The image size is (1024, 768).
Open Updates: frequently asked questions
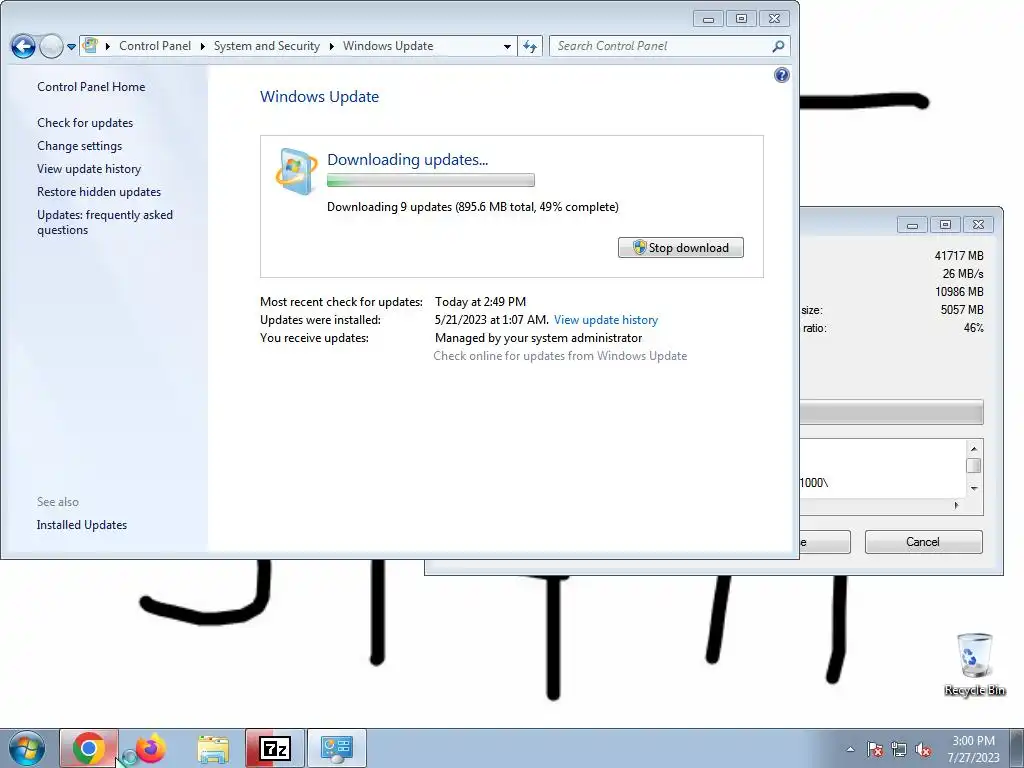pos(105,222)
